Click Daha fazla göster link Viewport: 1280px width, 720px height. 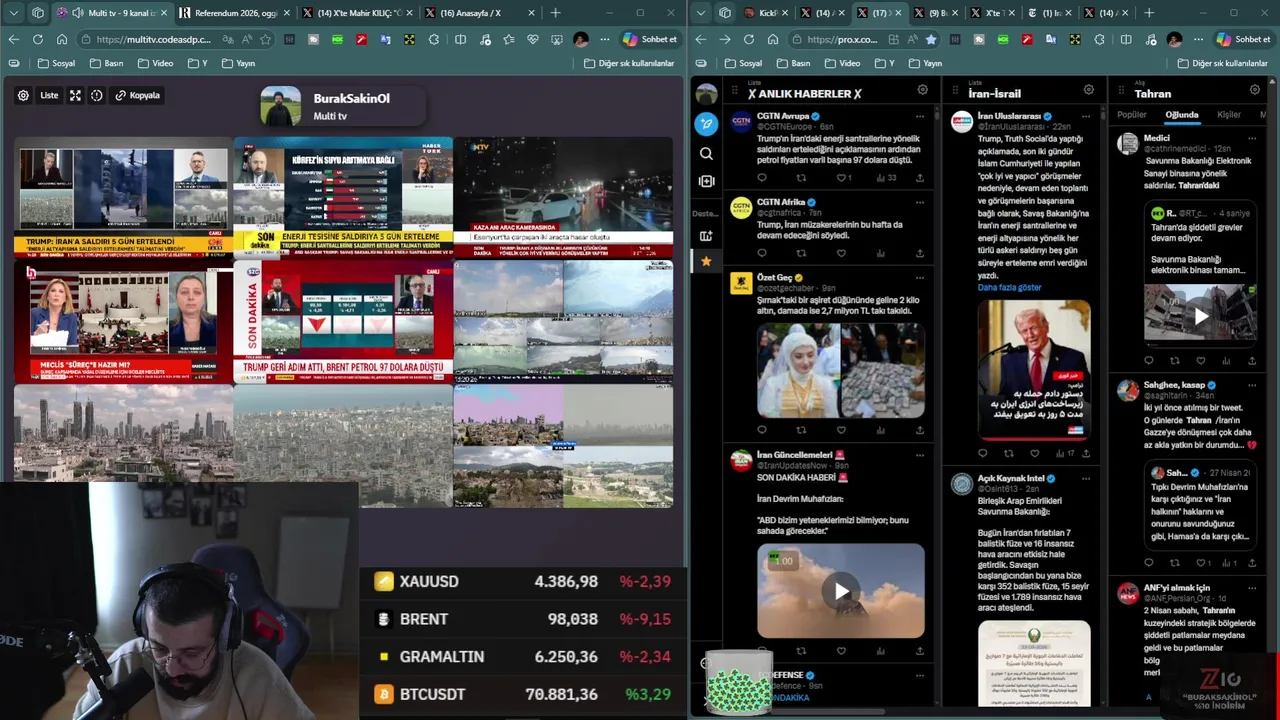pos(1009,287)
